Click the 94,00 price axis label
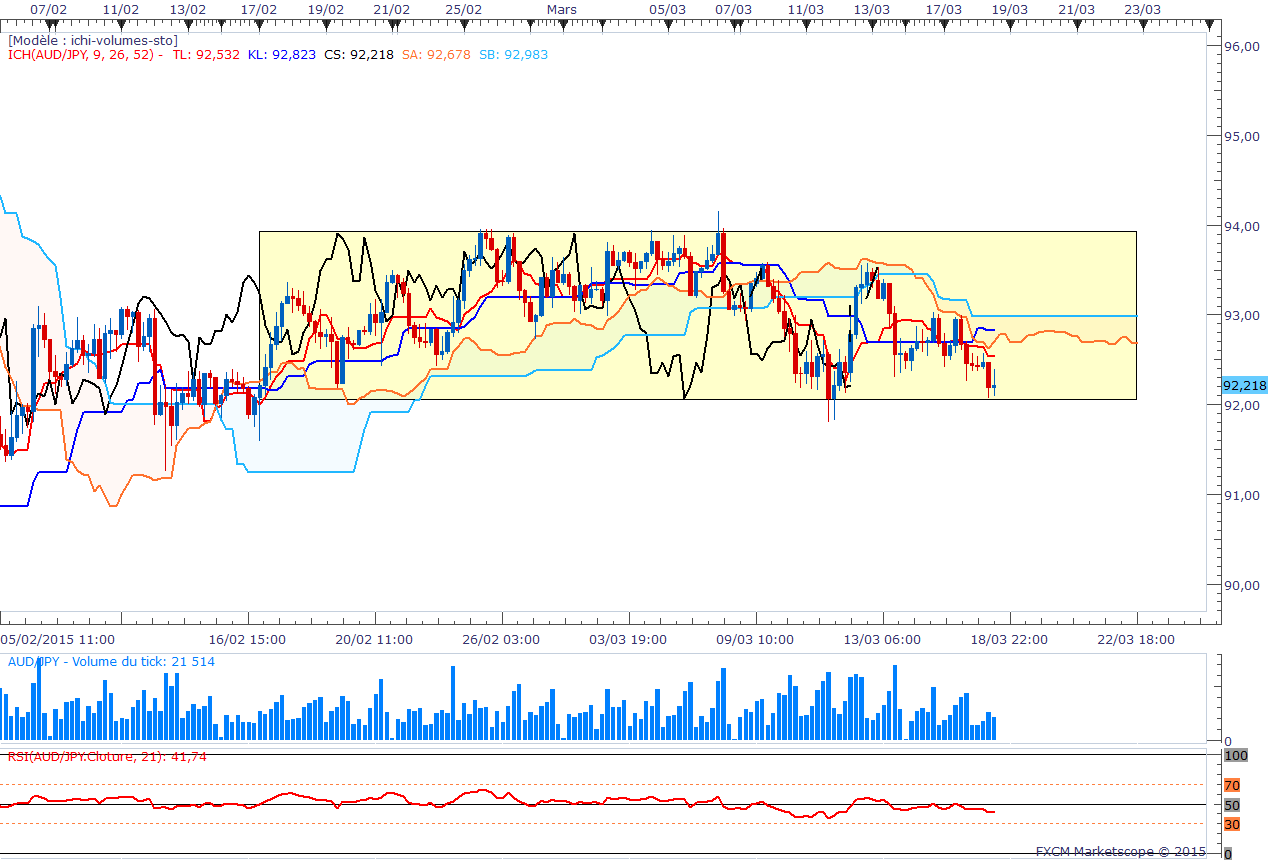This screenshot has width=1279, height=860. 1242,226
